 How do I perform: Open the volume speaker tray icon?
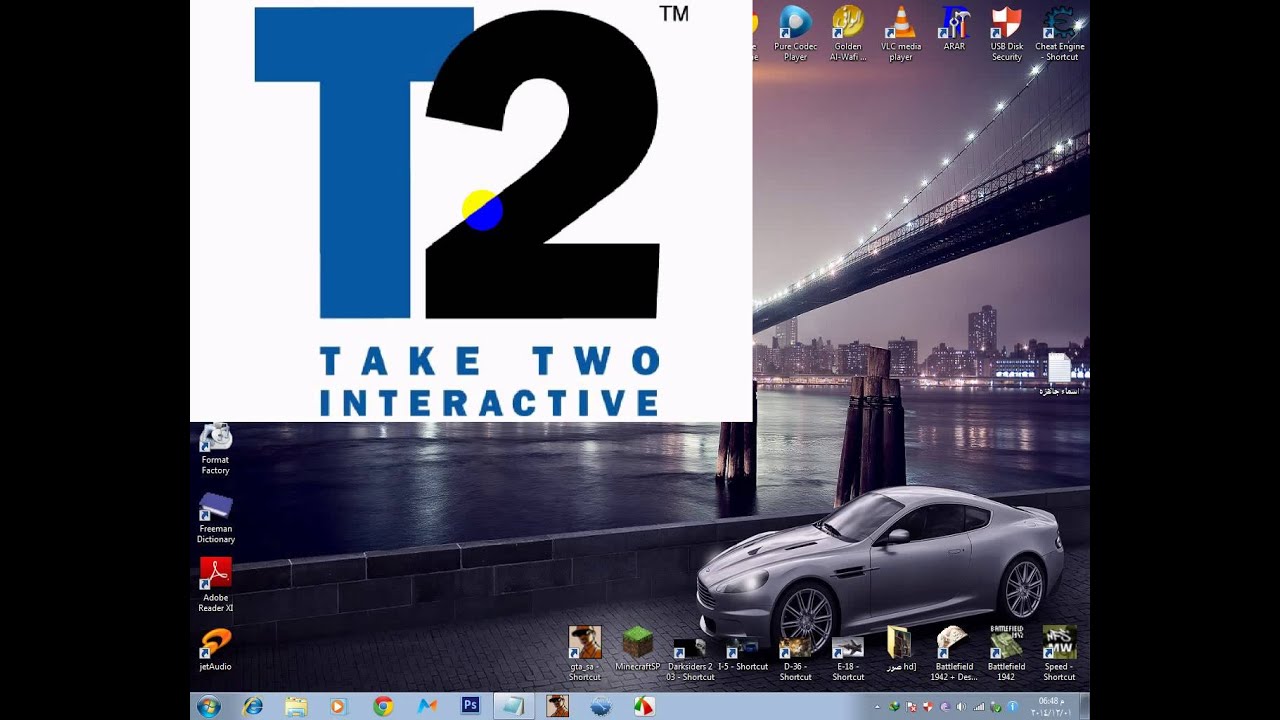(x=962, y=707)
